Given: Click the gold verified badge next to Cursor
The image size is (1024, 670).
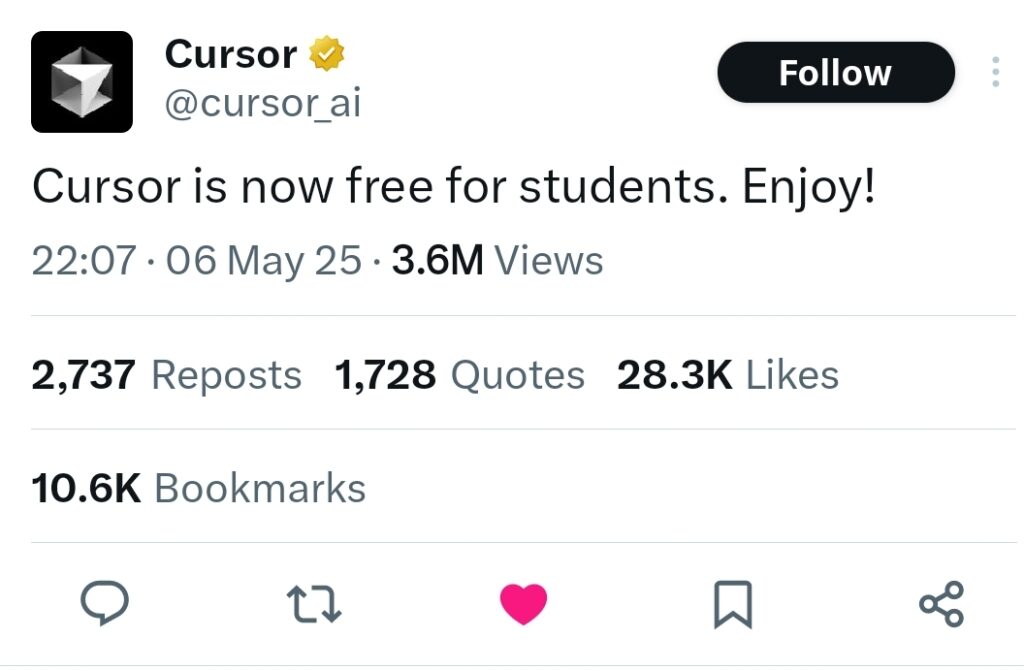Looking at the screenshot, I should (326, 55).
